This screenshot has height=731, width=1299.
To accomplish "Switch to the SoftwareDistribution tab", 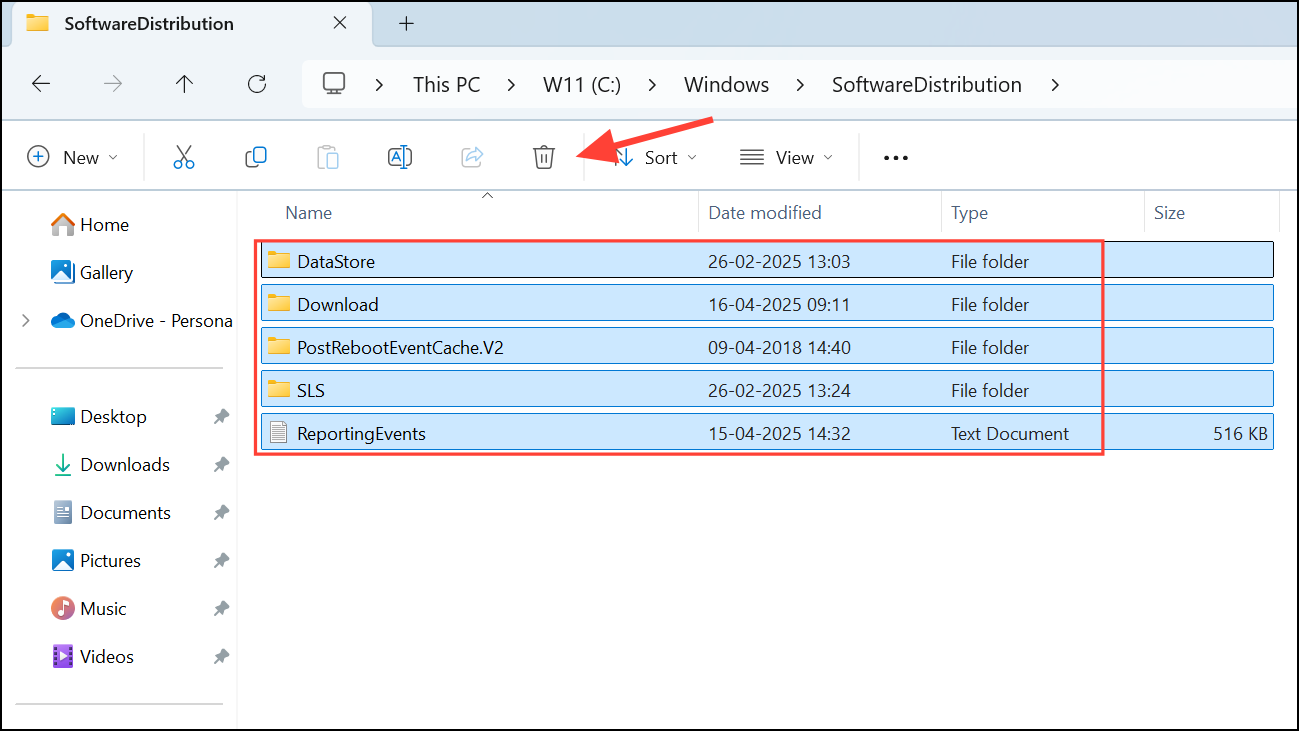I will 148,23.
